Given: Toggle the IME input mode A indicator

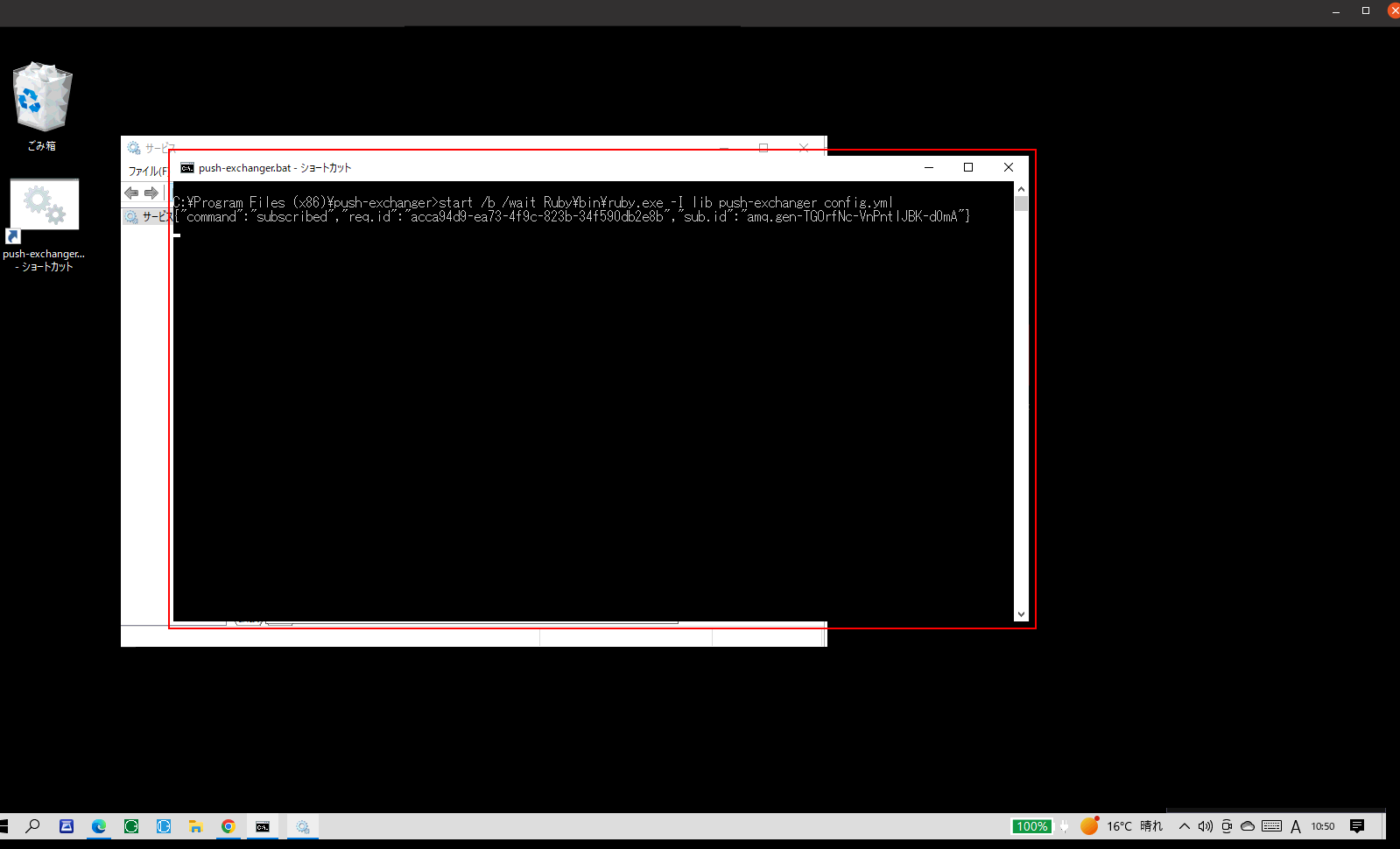Looking at the screenshot, I should tap(1296, 826).
